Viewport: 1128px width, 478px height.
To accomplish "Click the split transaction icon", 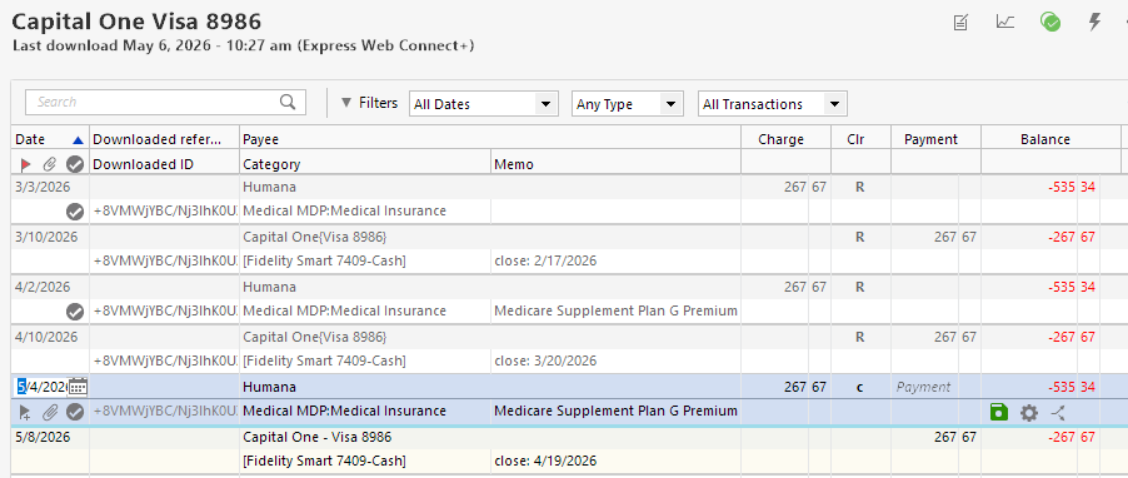I will (1058, 412).
